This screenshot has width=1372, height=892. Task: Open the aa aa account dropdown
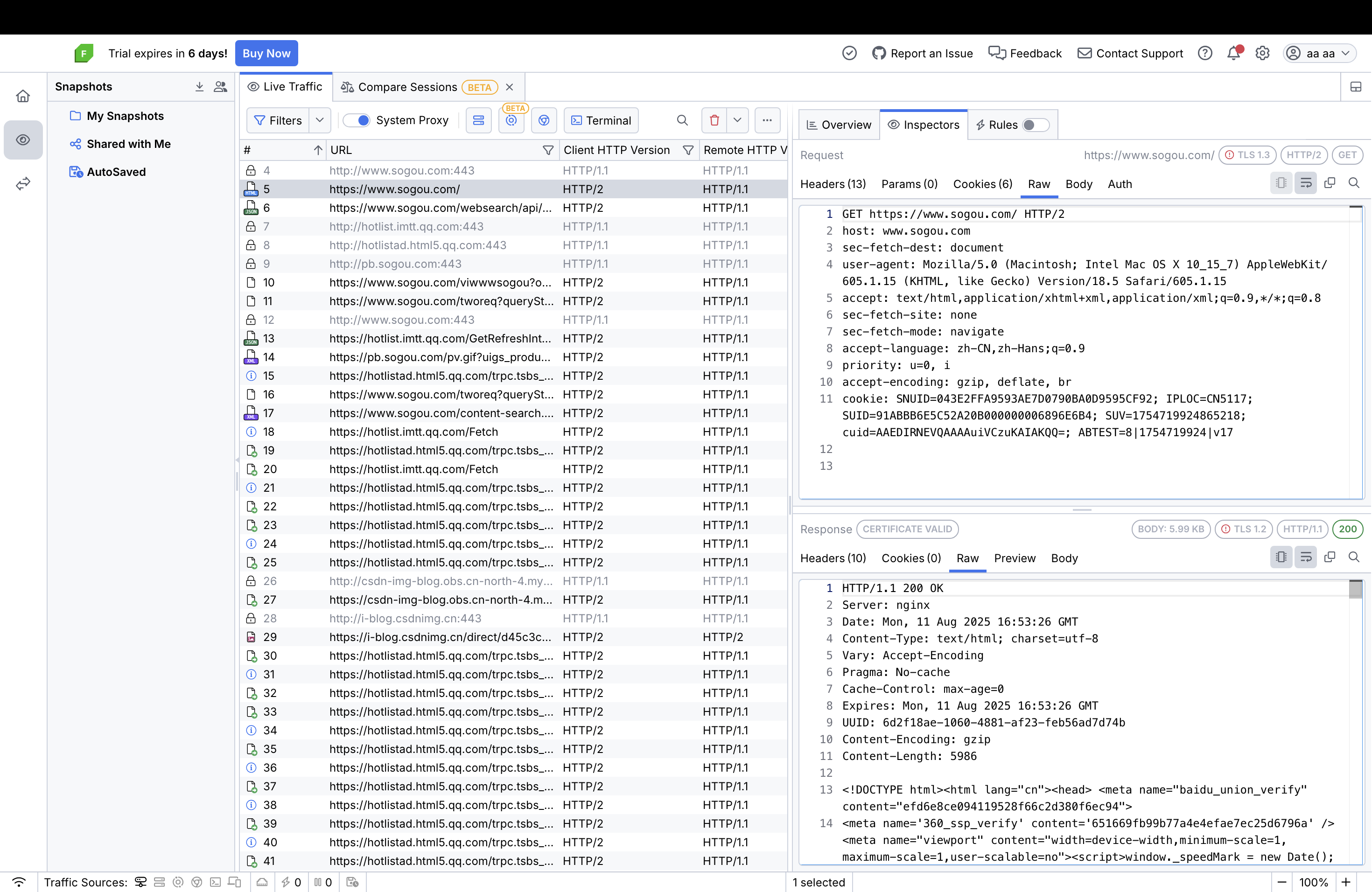[x=1320, y=53]
